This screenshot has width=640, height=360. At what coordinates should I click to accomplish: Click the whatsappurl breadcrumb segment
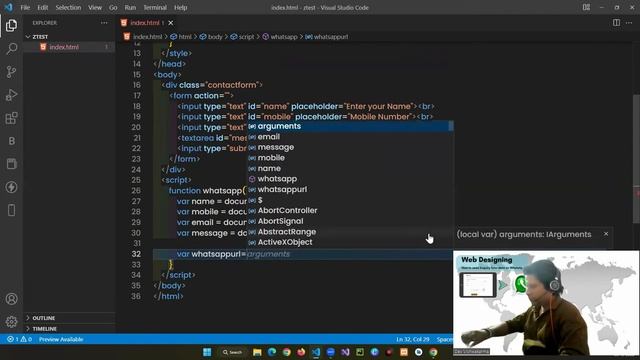click(327, 37)
